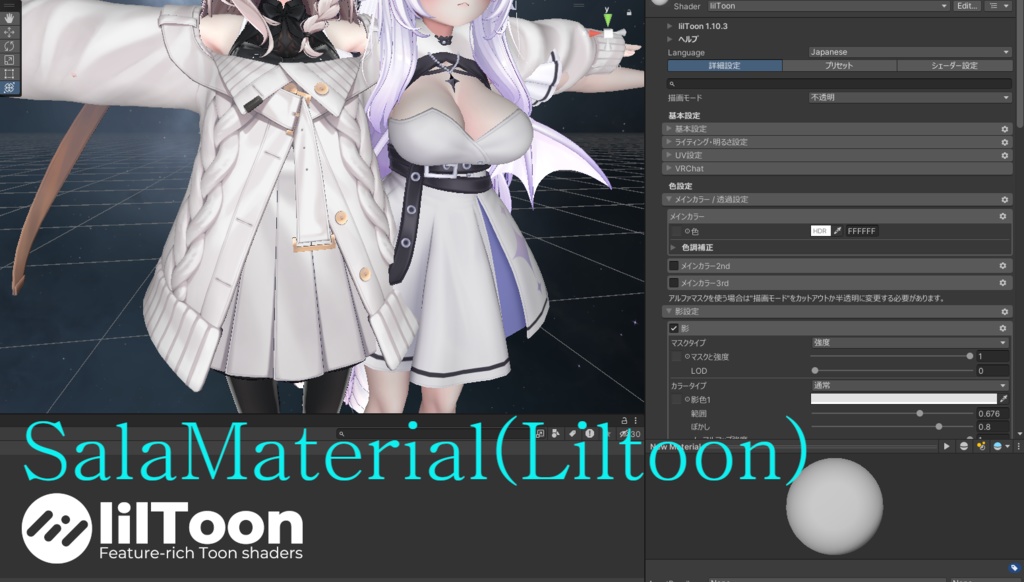This screenshot has width=1024, height=582.
Task: Open gear menu for メインカラー / 透過設定
Action: pyautogui.click(x=1004, y=199)
